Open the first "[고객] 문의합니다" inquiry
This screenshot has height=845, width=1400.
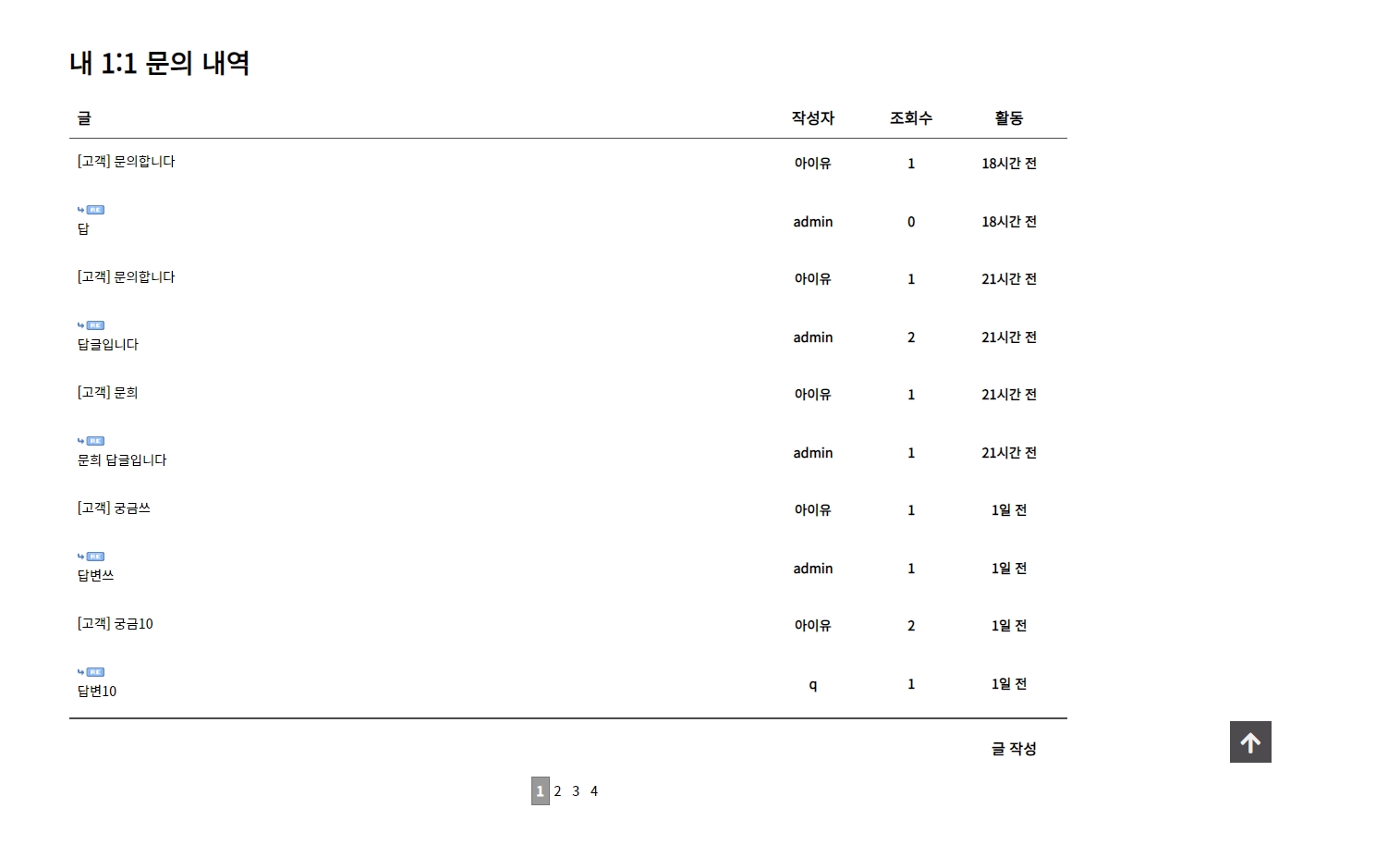tap(126, 161)
